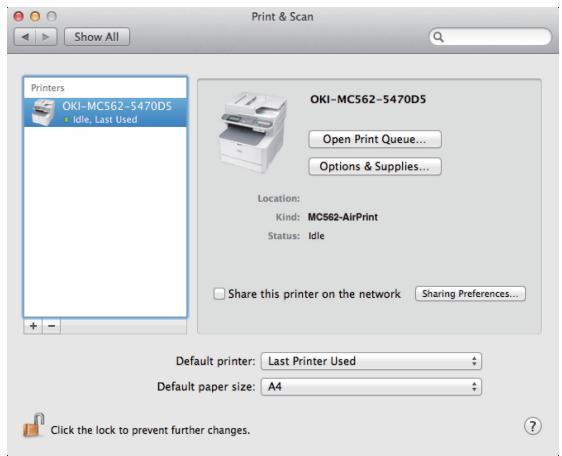The height and width of the screenshot is (456, 562).
Task: Enable Share this printer on the network
Action: click(219, 294)
